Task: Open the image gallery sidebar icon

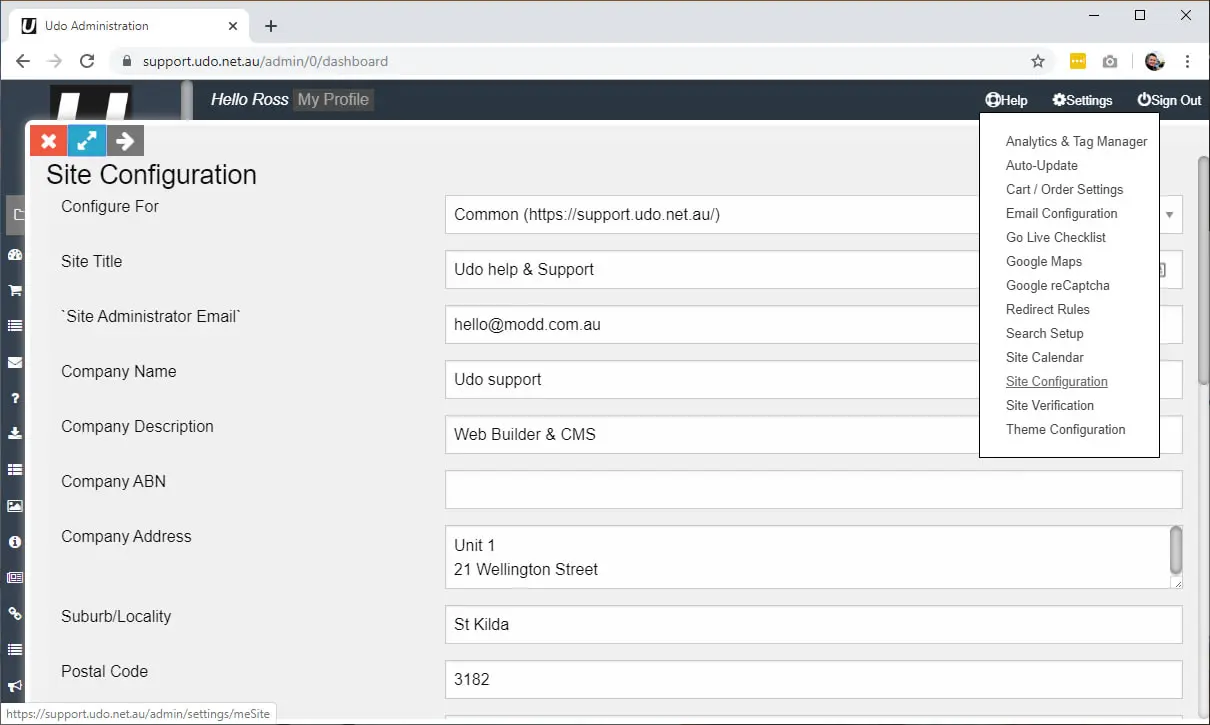Action: click(15, 505)
